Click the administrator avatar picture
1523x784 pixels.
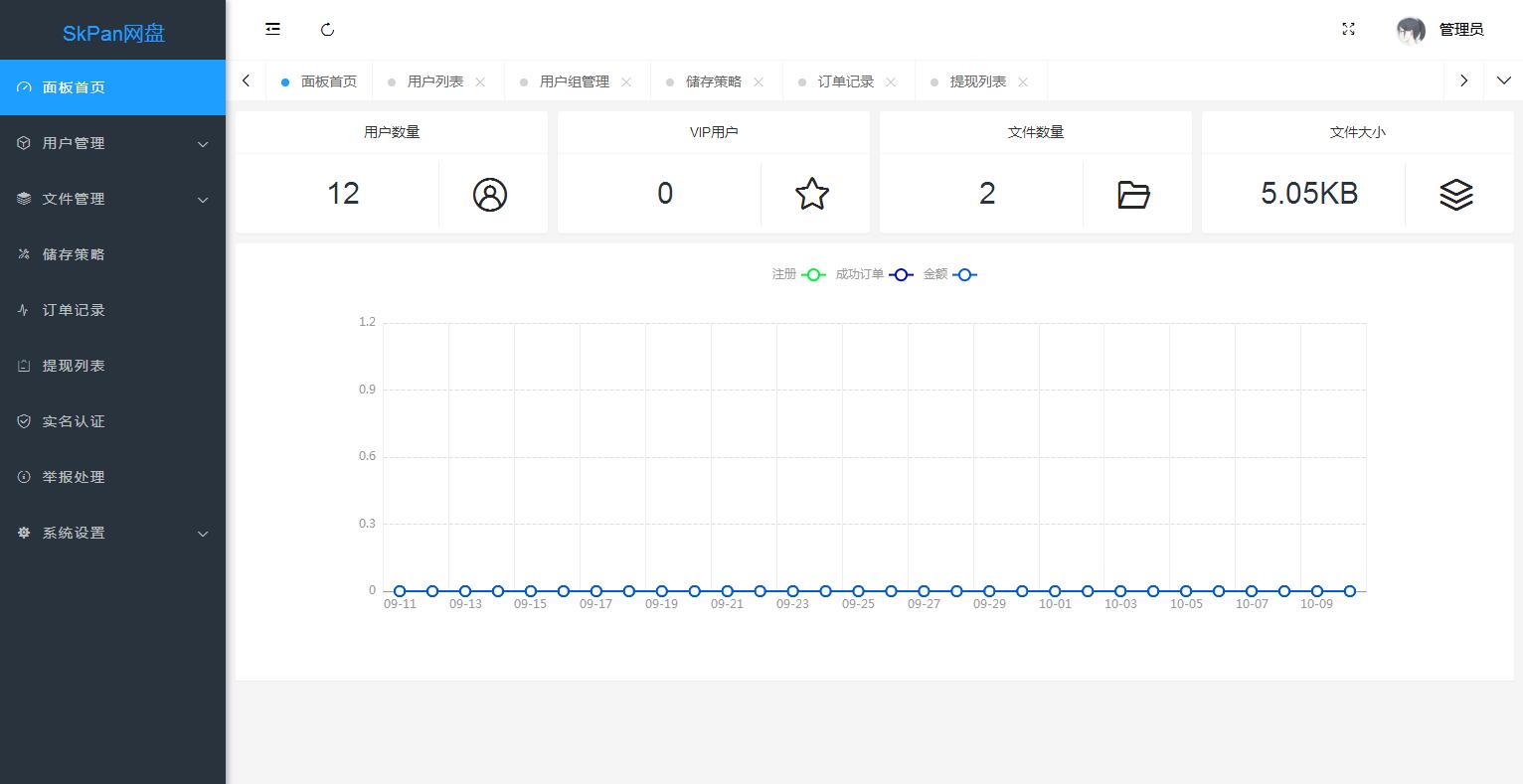click(1410, 31)
